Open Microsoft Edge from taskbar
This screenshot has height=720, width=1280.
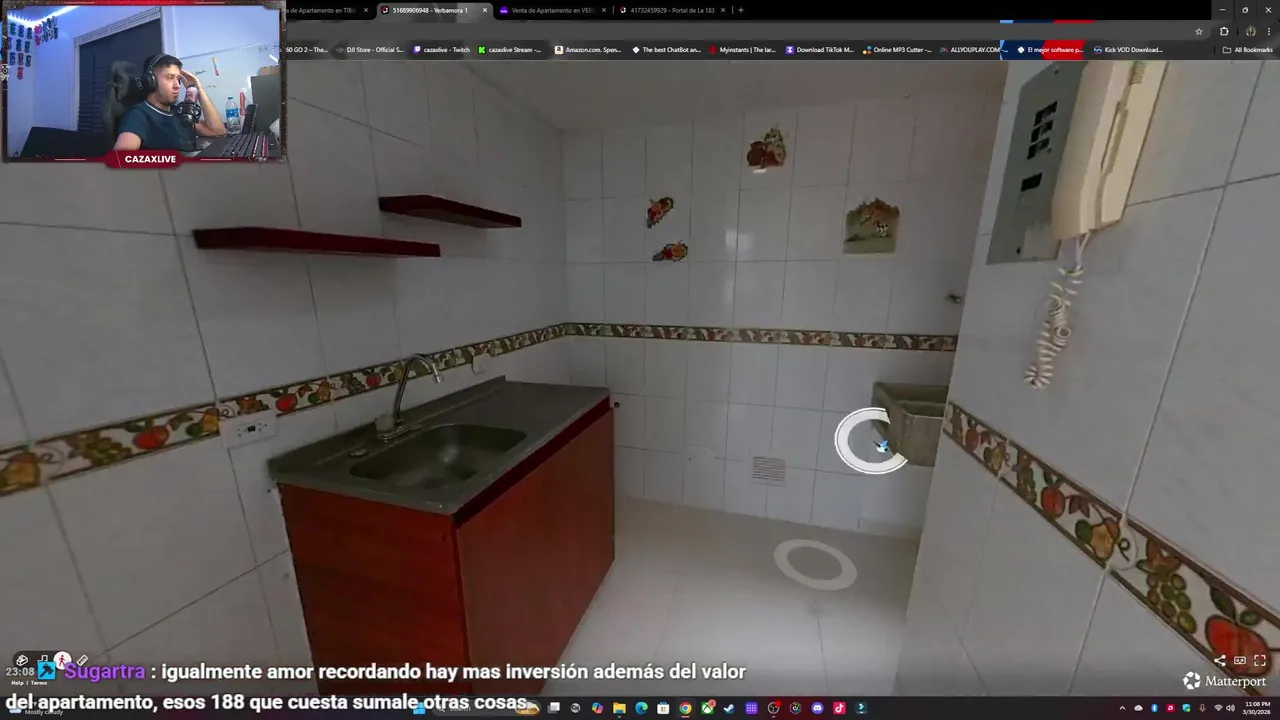pos(641,708)
